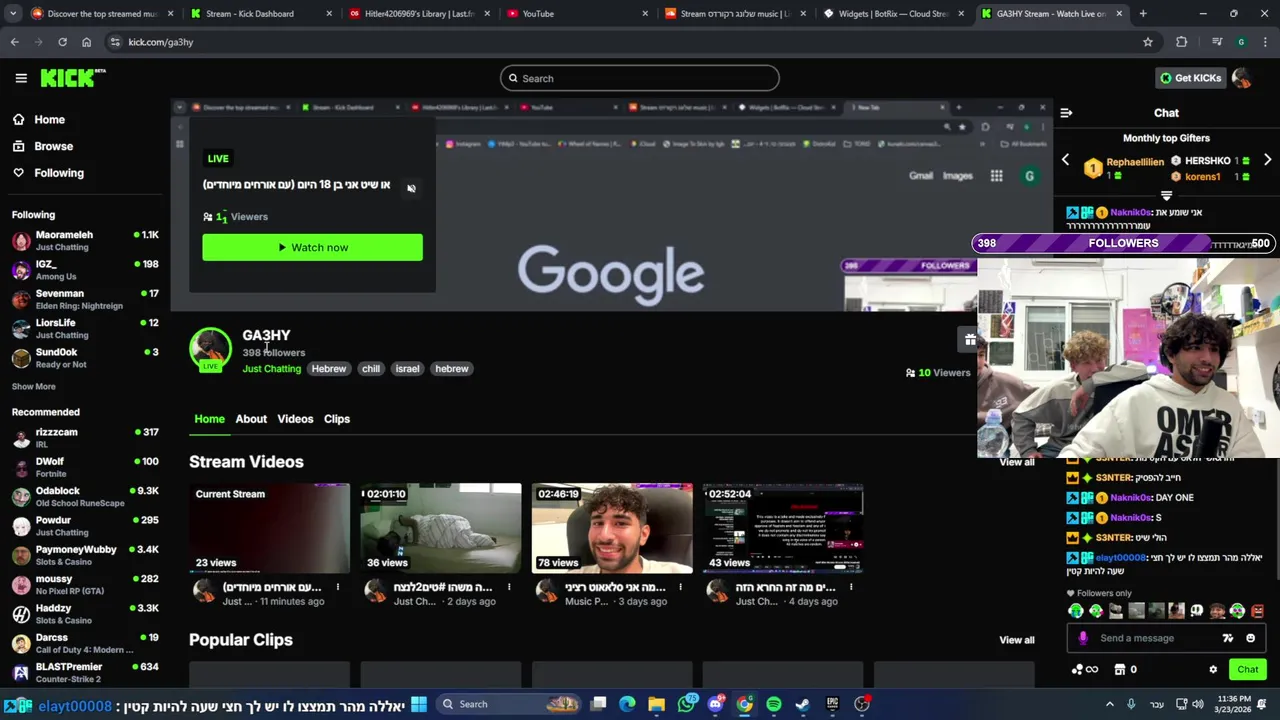Image resolution: width=1280 pixels, height=720 pixels.
Task: Open Chrome extensions puzzle icon
Action: click(1182, 42)
